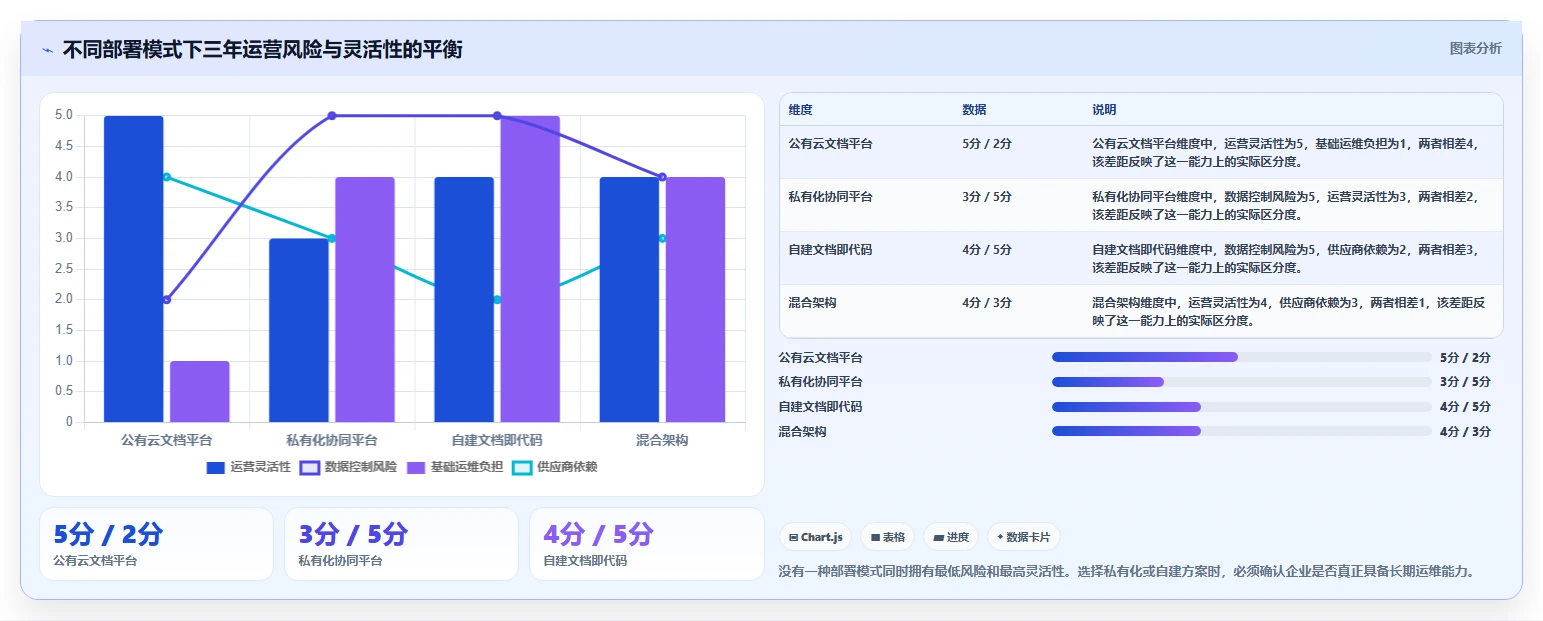
Task: Click the lightning icon beside the chart title
Action: (x=47, y=50)
